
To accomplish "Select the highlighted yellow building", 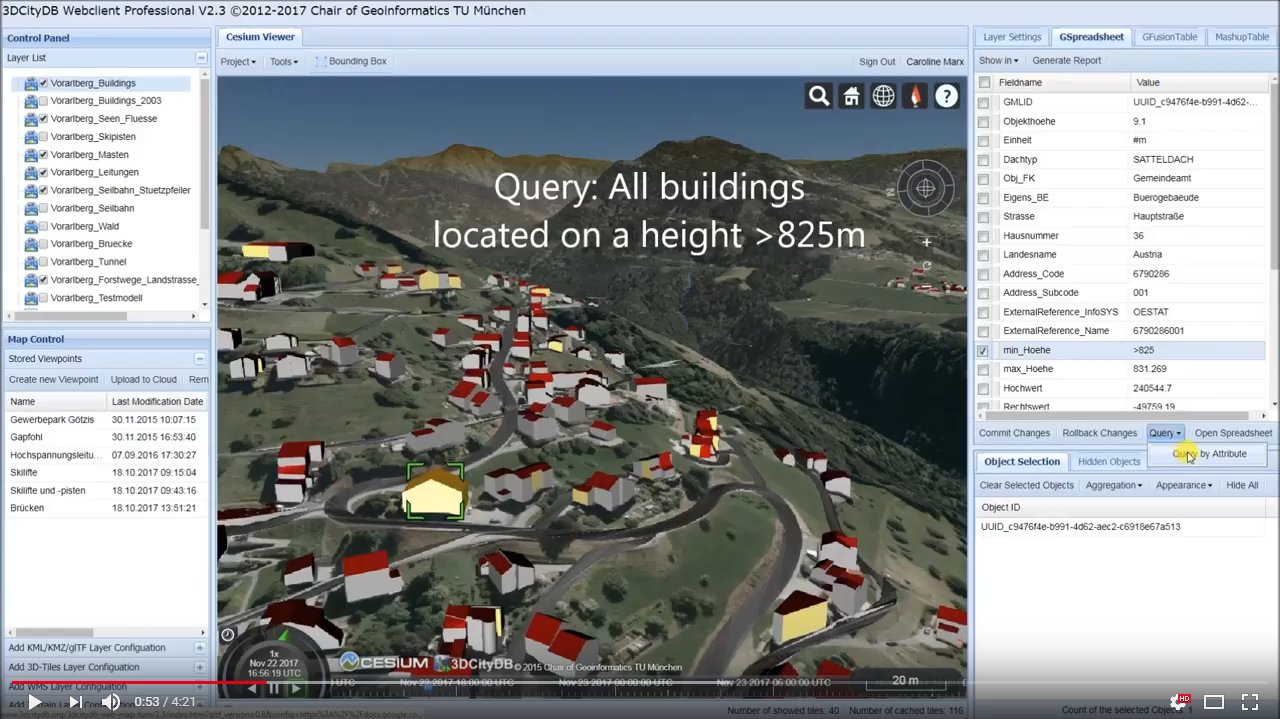I will 434,492.
